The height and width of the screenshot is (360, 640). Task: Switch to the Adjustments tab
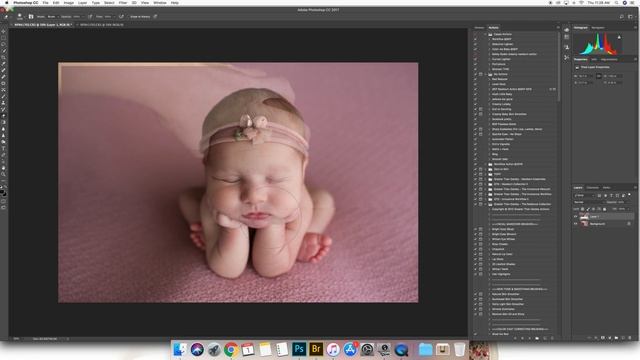pos(609,60)
